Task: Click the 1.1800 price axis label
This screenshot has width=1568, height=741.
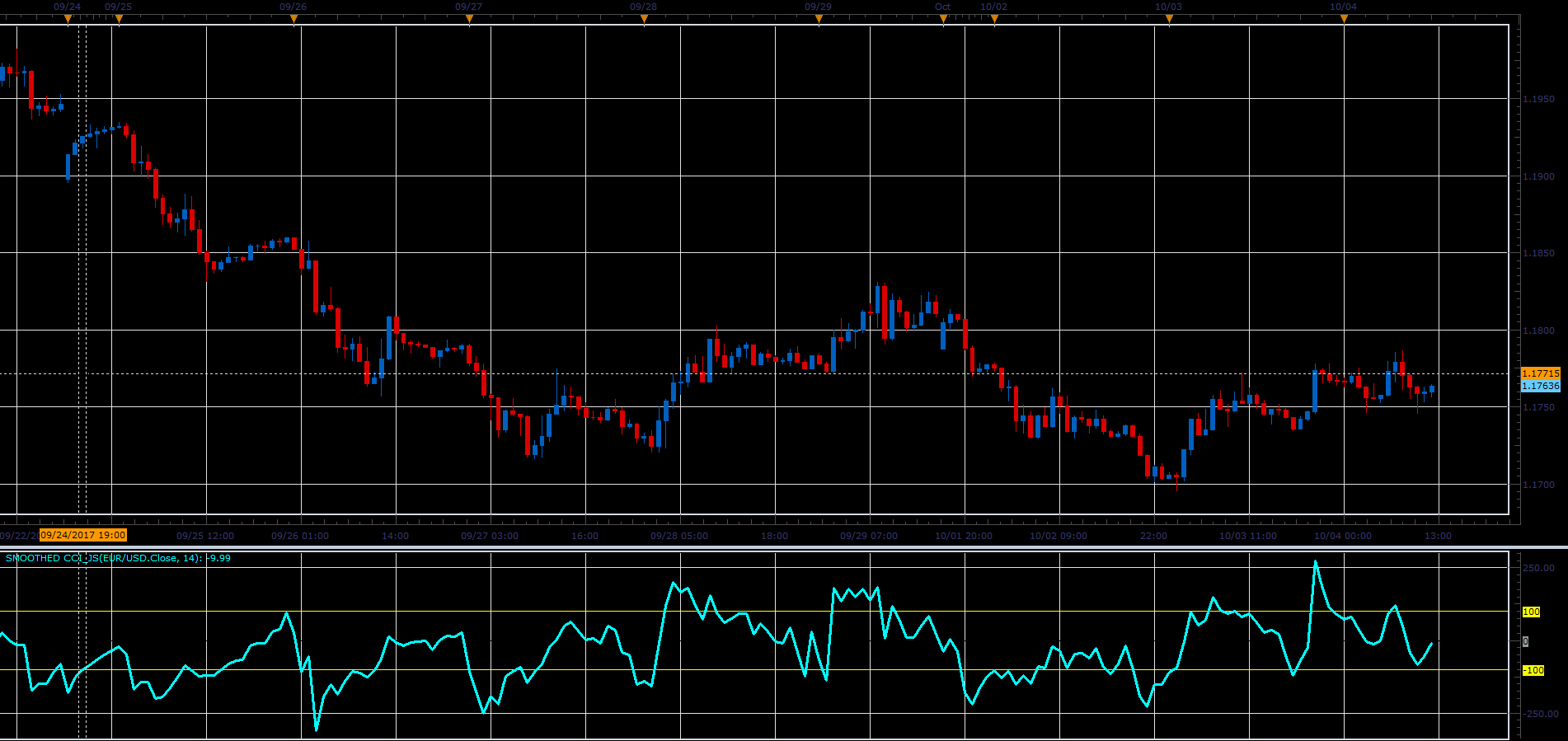Action: click(x=1538, y=331)
